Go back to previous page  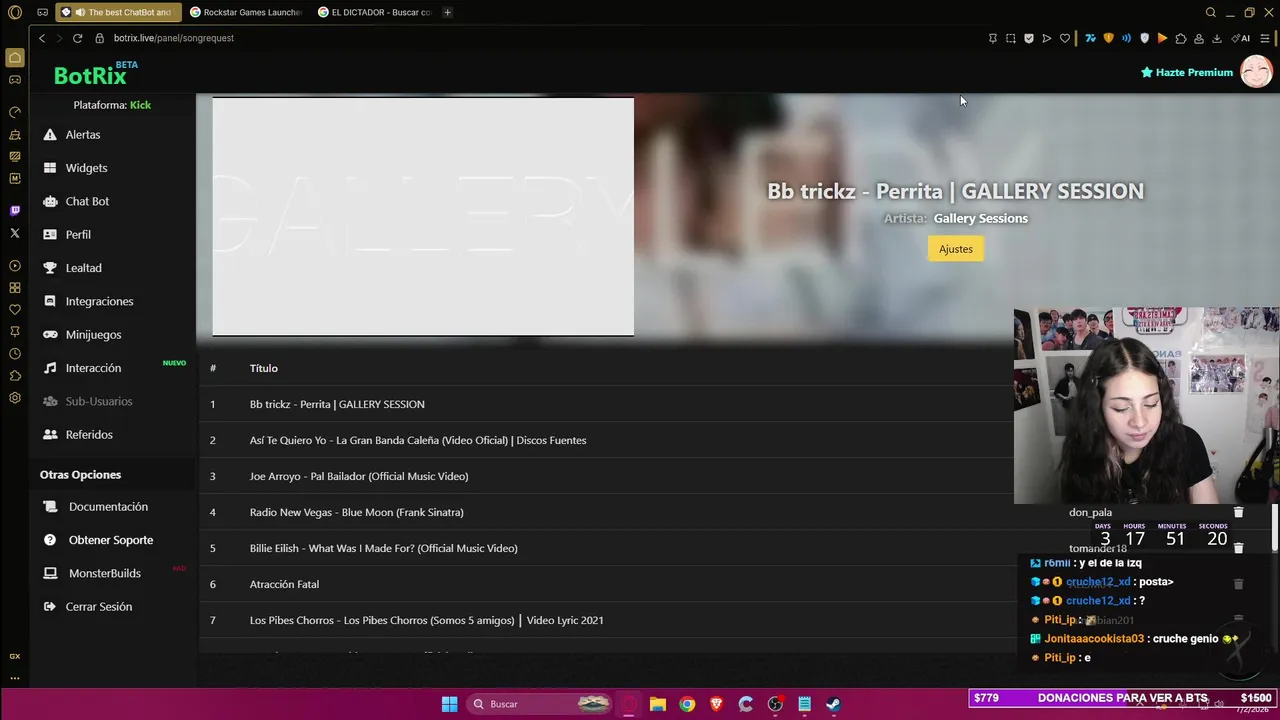pyautogui.click(x=42, y=38)
